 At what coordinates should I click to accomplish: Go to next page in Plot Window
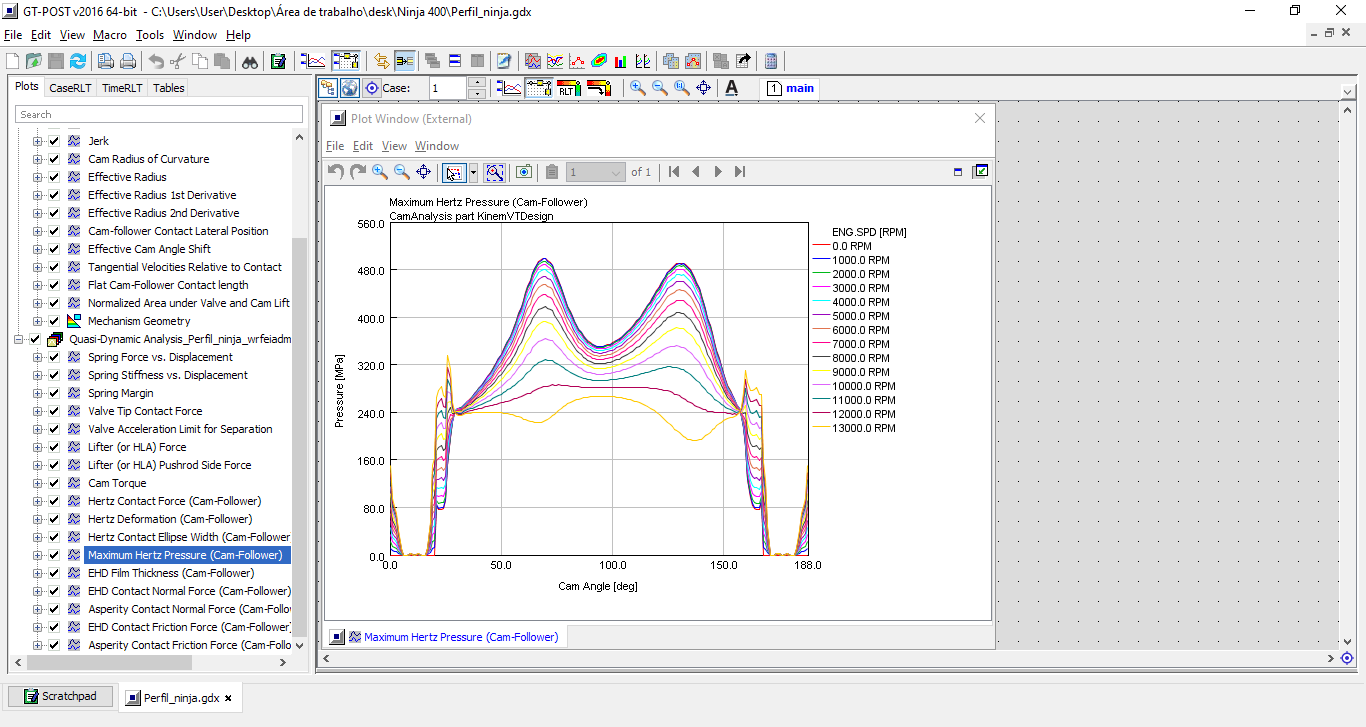click(x=718, y=172)
